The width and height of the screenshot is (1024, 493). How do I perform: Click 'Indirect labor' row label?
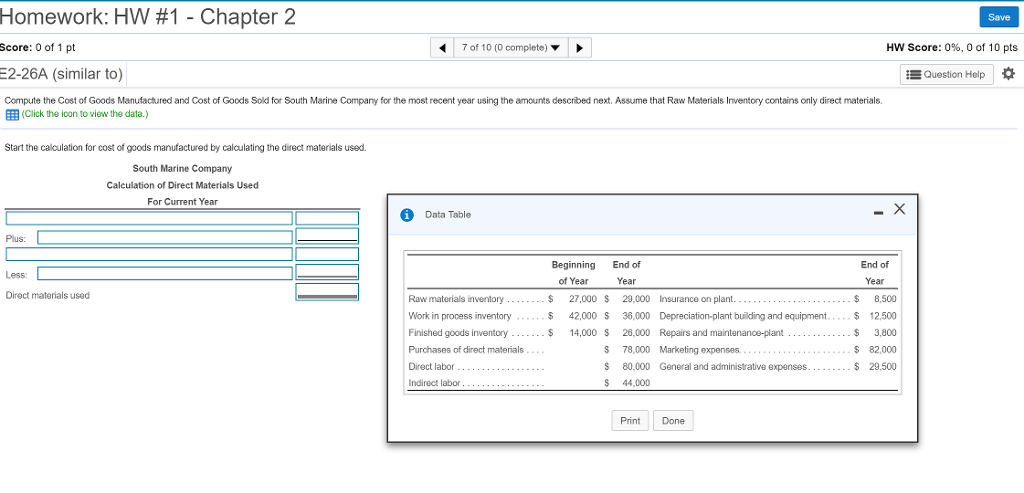(x=434, y=383)
